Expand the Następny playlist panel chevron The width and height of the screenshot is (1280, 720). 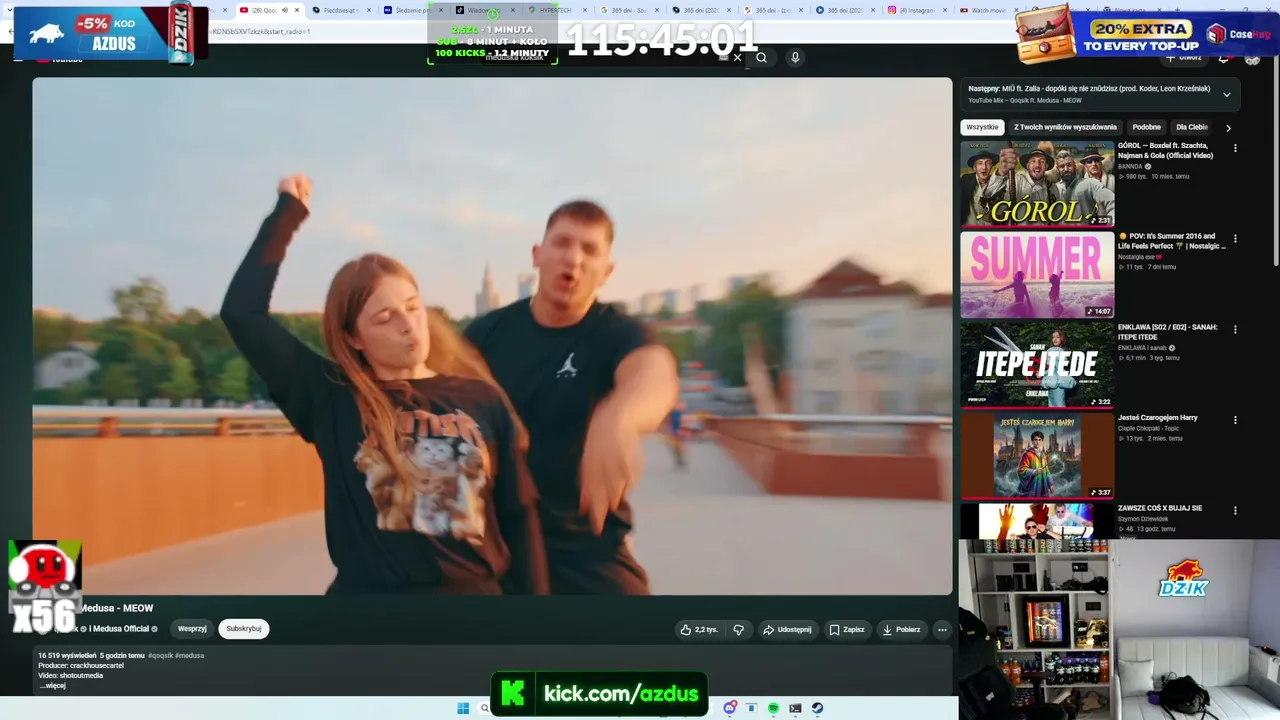(x=1227, y=95)
